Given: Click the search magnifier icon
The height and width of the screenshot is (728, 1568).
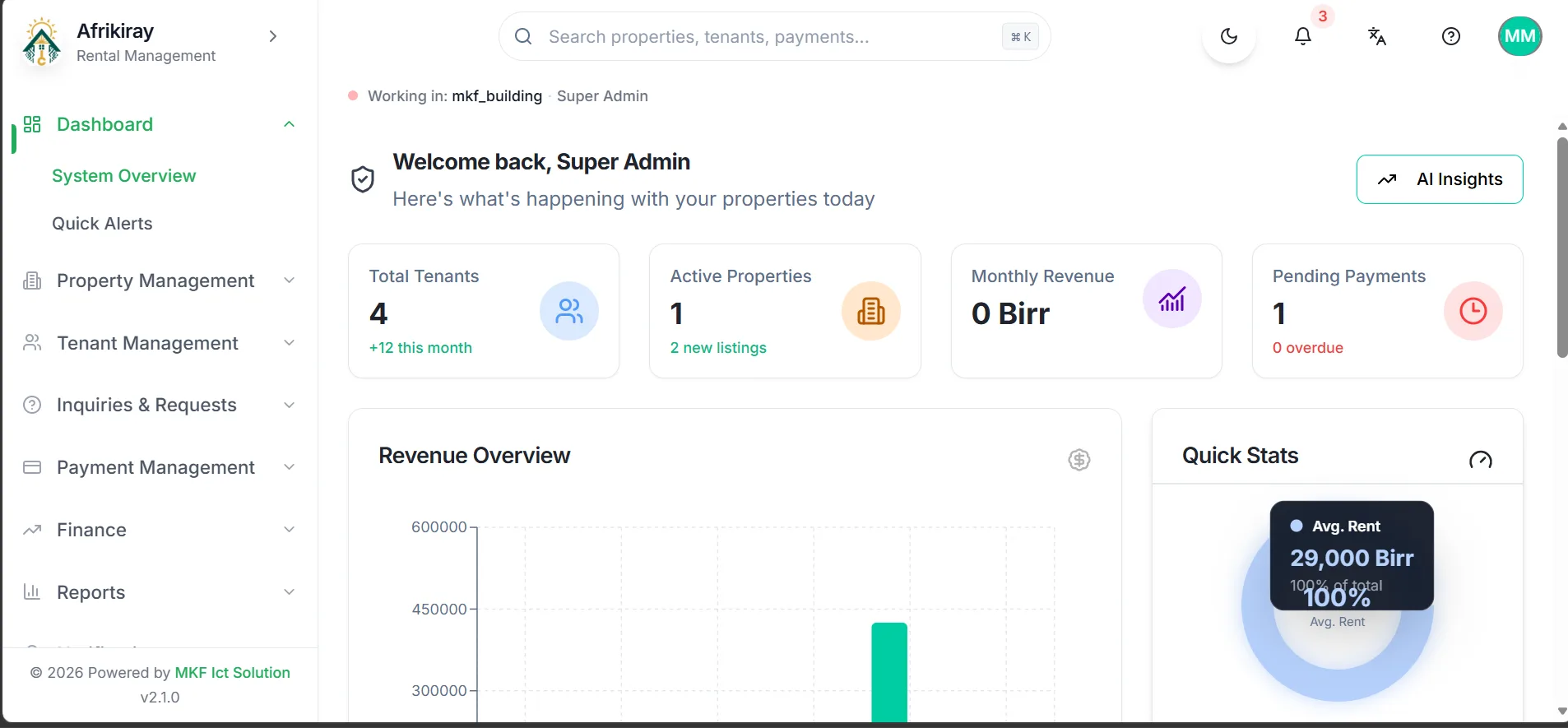Looking at the screenshot, I should pos(523,36).
